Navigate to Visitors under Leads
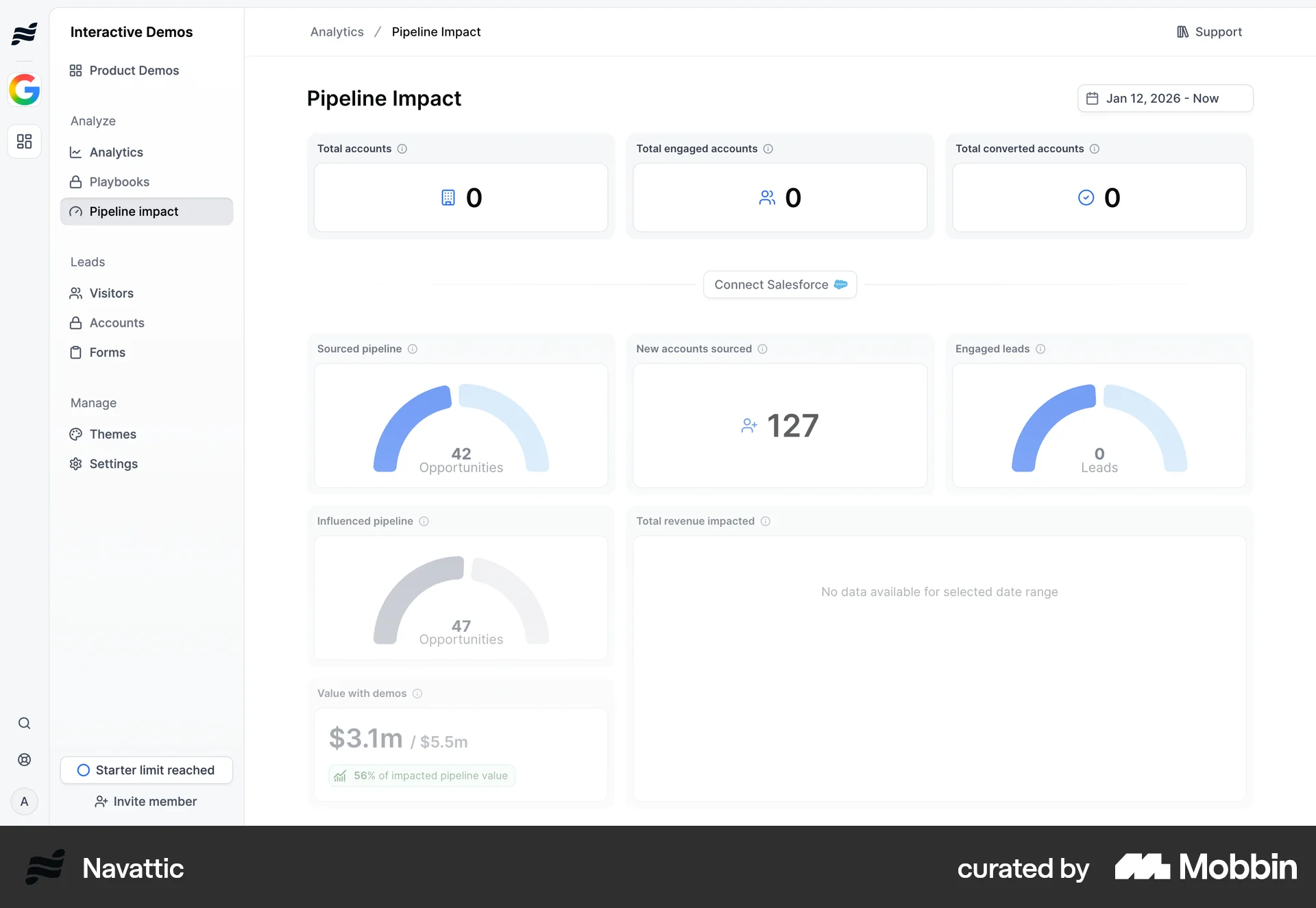 tap(110, 293)
